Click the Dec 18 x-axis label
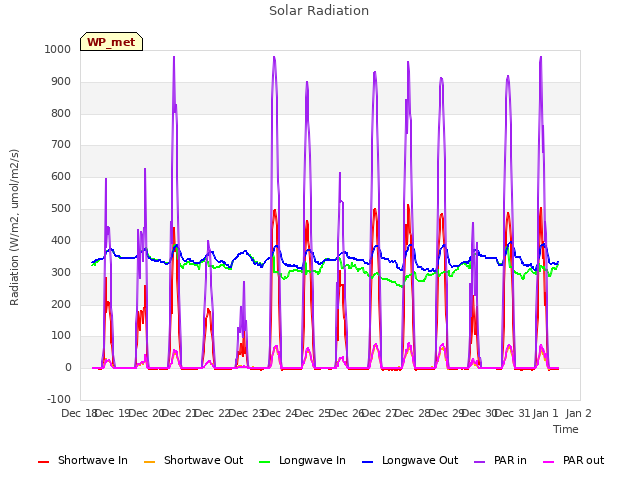 click(78, 413)
